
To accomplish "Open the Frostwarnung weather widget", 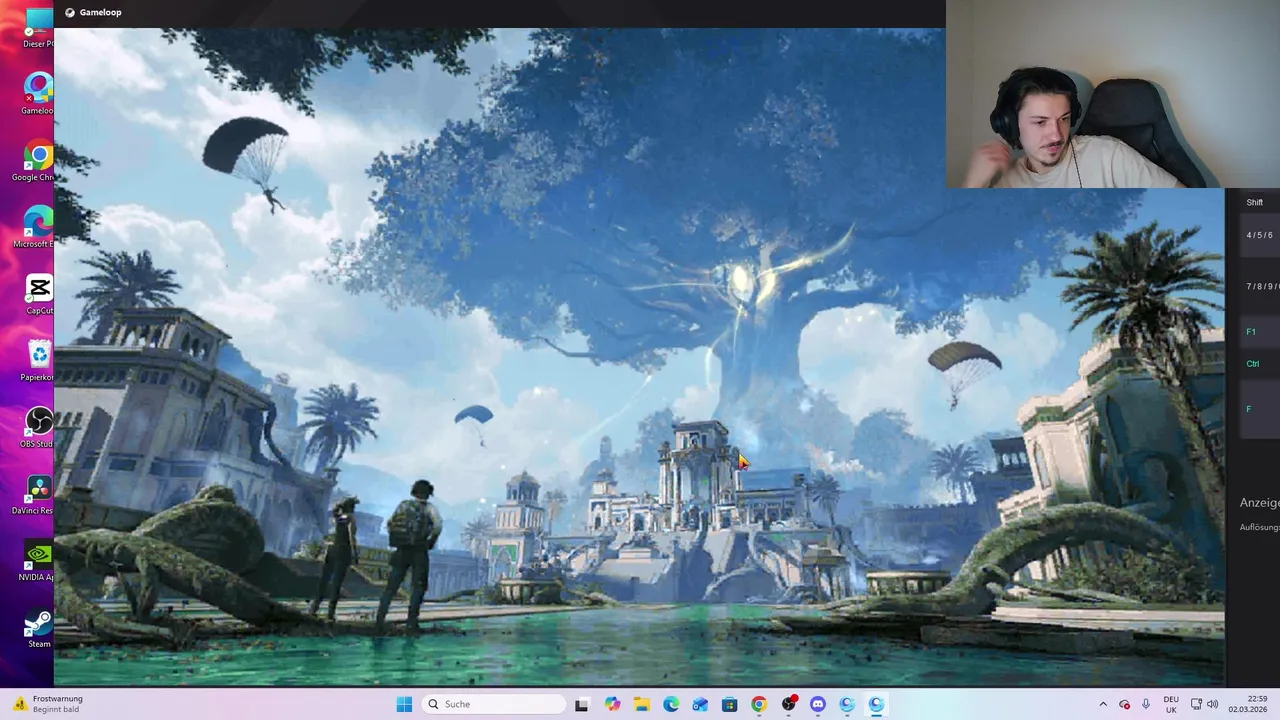I will (x=48, y=704).
